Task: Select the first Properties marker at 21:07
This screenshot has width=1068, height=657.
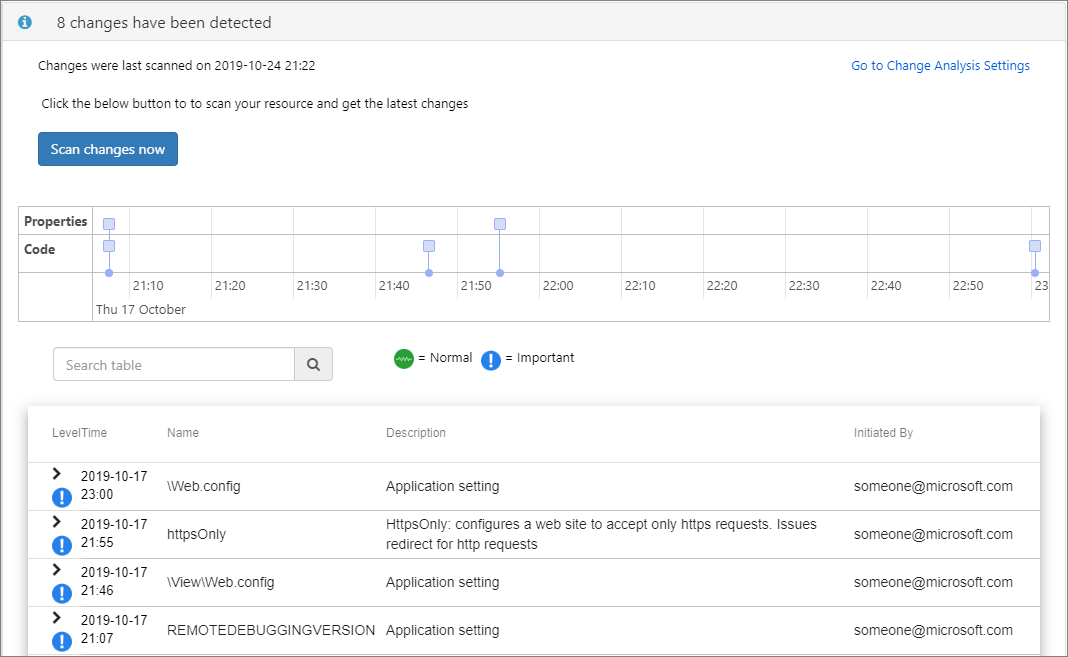Action: point(109,224)
